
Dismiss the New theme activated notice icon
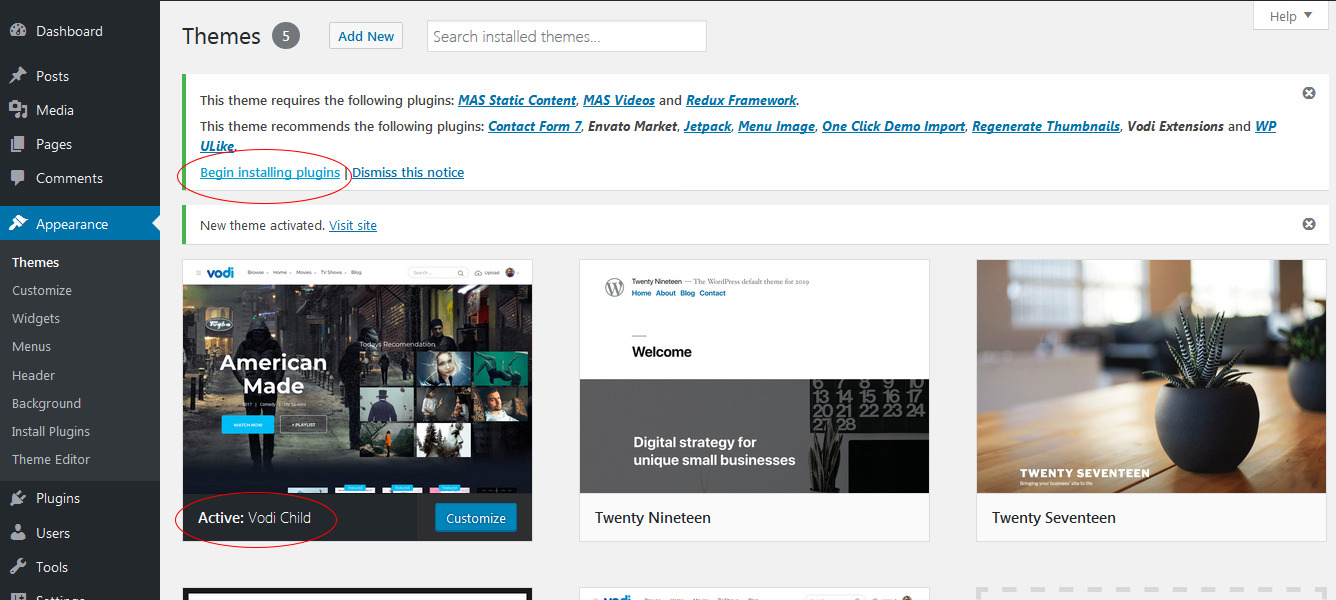pyautogui.click(x=1308, y=224)
